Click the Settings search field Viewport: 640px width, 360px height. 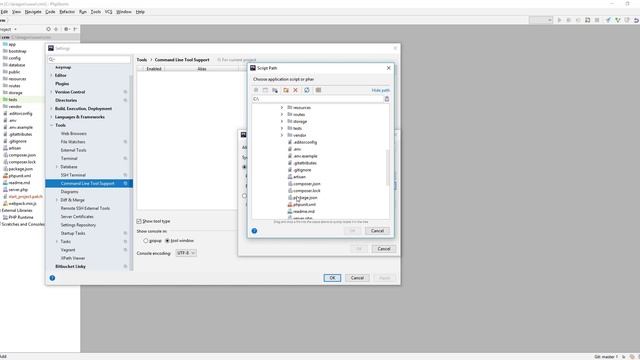pyautogui.click(x=89, y=60)
